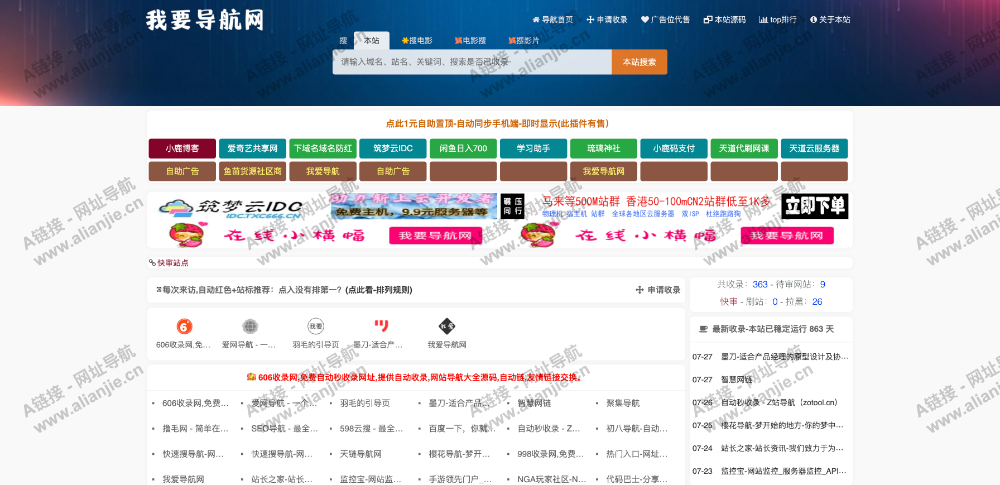The image size is (1000, 485).
Task: Open the 聚集导航 site link
Action: click(x=623, y=403)
